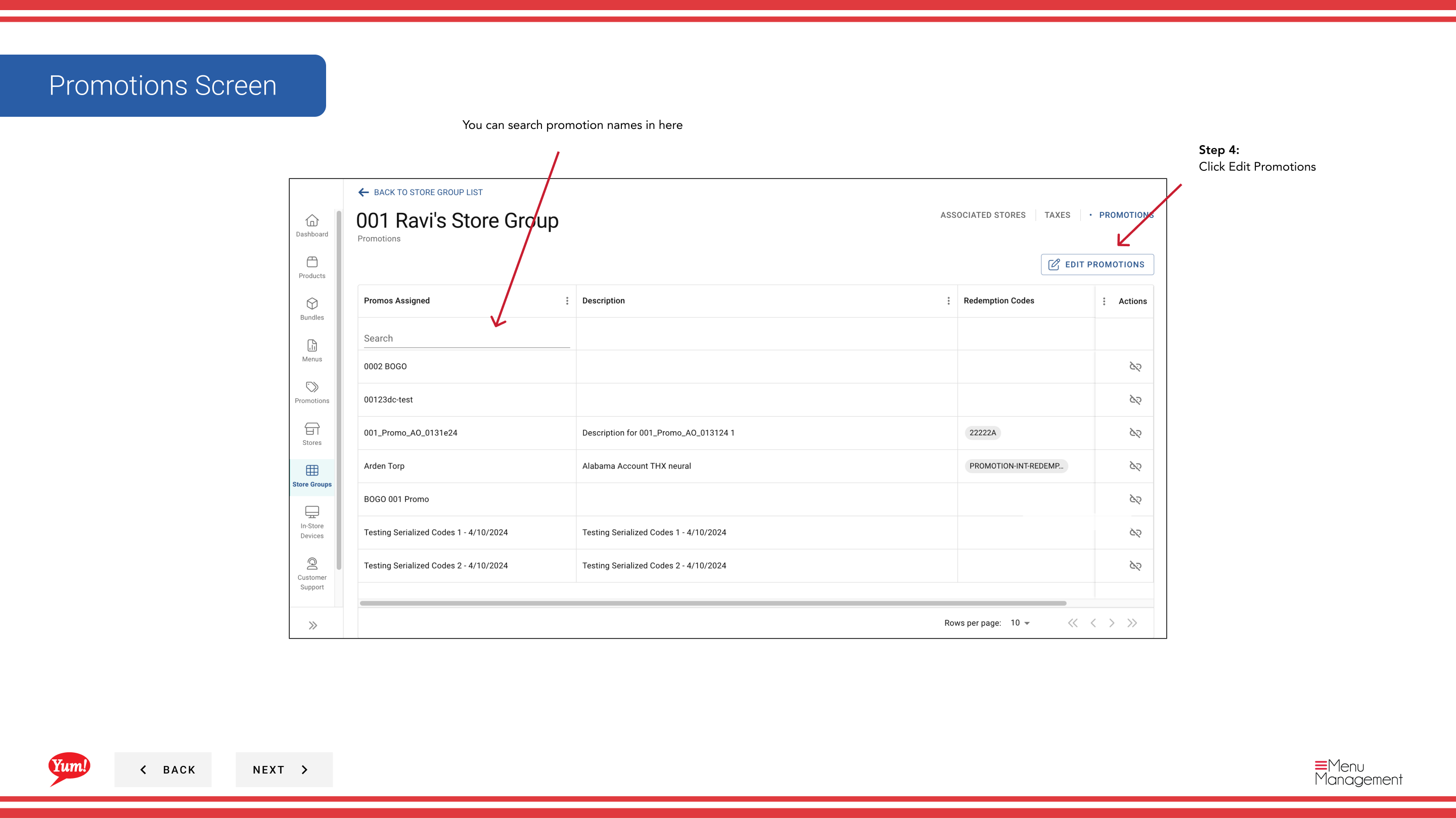The image size is (1456, 819).
Task: Unlink the BOGO 001 Promo promotion
Action: (x=1135, y=499)
